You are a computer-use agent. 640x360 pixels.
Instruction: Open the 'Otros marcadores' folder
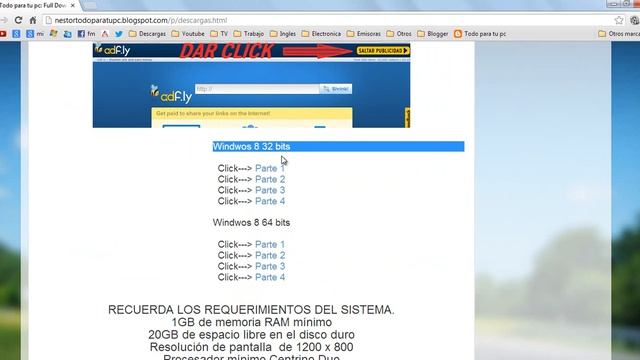[x=619, y=34]
